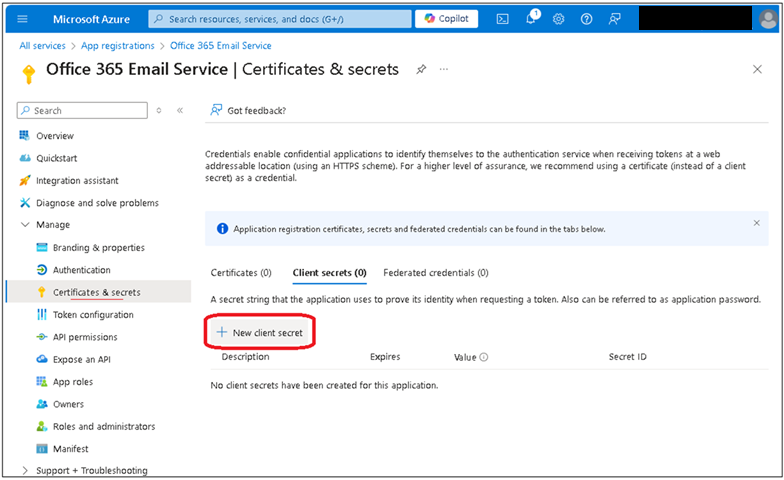Image resolution: width=784 pixels, height=480 pixels.
Task: Close the Certificates & secrets blade
Action: (x=758, y=69)
